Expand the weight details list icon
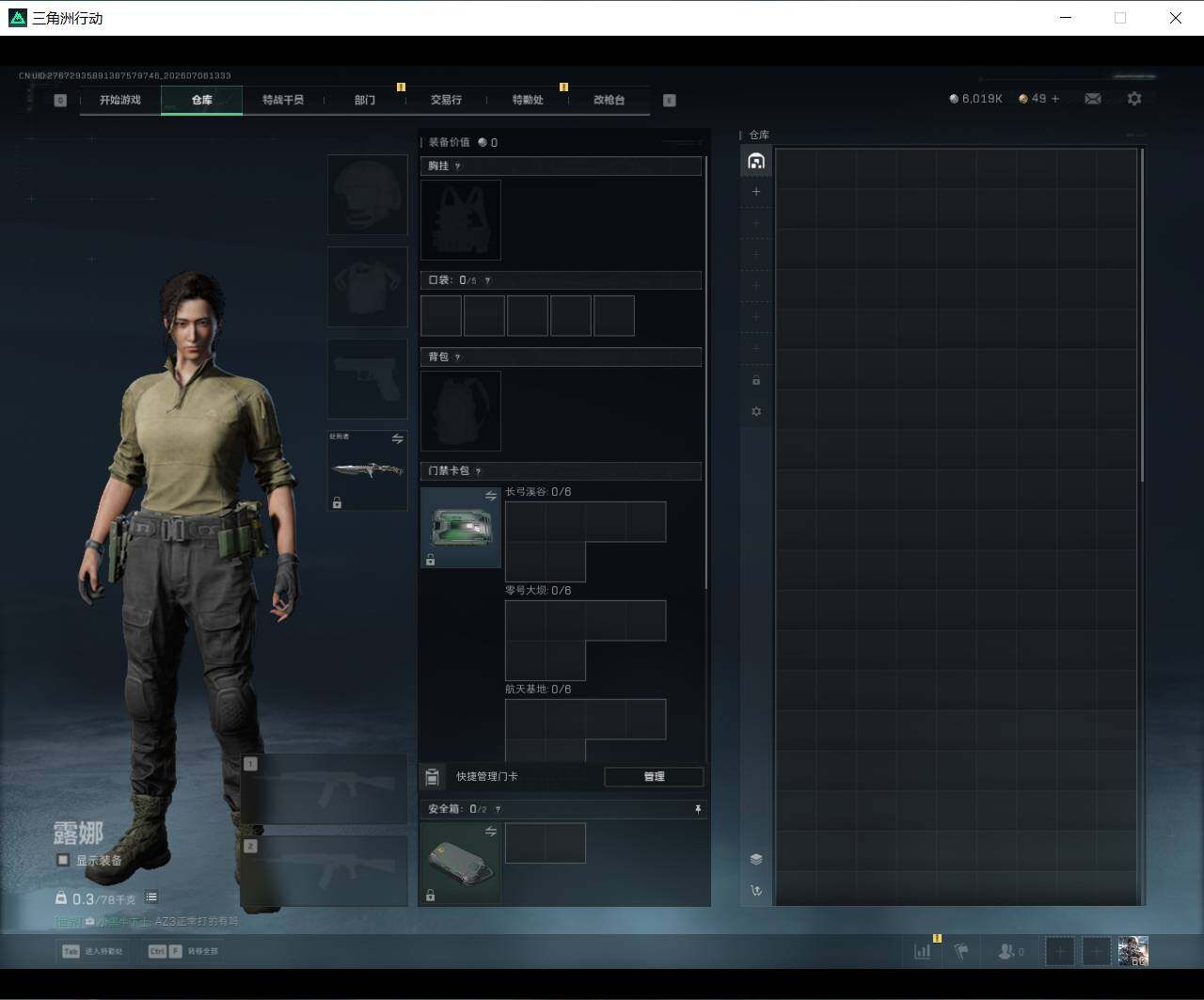 (x=151, y=897)
